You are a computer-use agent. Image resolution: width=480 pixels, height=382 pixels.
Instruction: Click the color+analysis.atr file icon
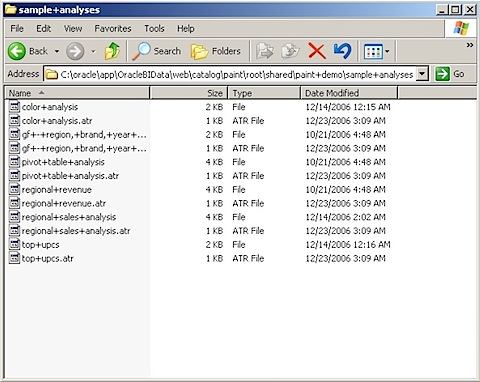pos(14,120)
